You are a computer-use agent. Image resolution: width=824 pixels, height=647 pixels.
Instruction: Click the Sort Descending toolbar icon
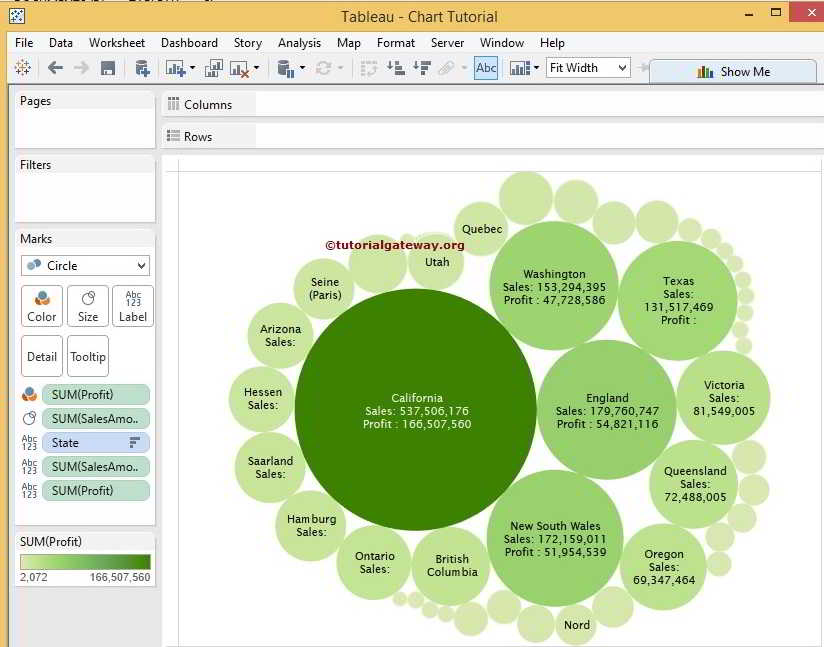421,68
